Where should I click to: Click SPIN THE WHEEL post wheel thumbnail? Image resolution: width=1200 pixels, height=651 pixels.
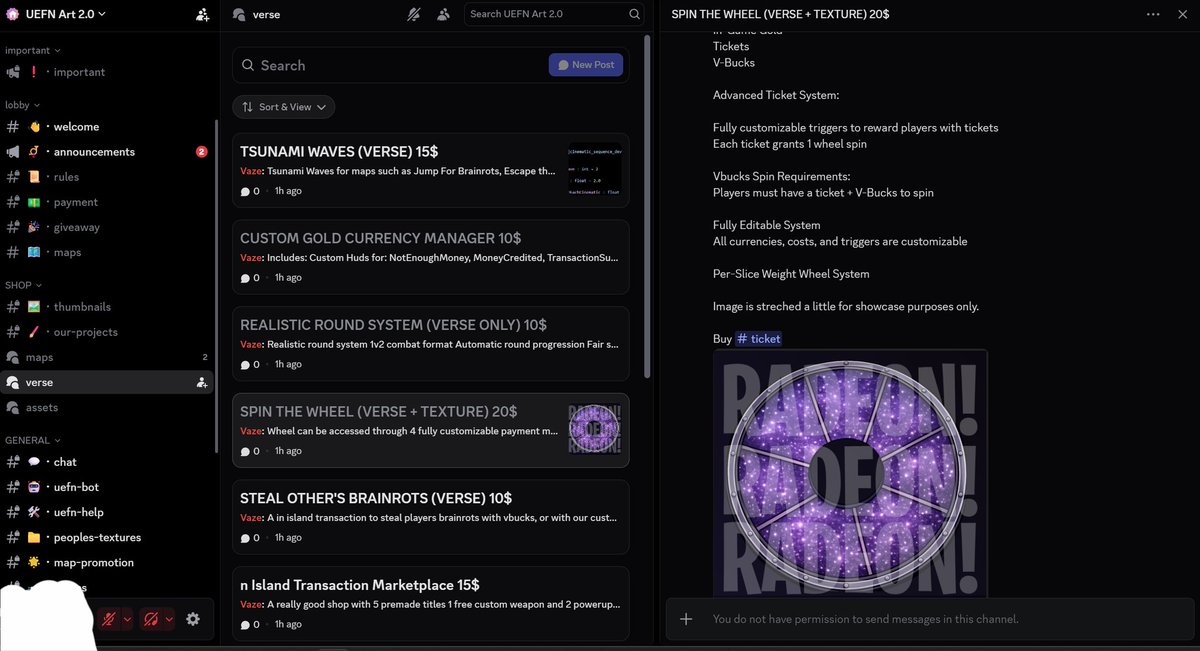click(594, 430)
